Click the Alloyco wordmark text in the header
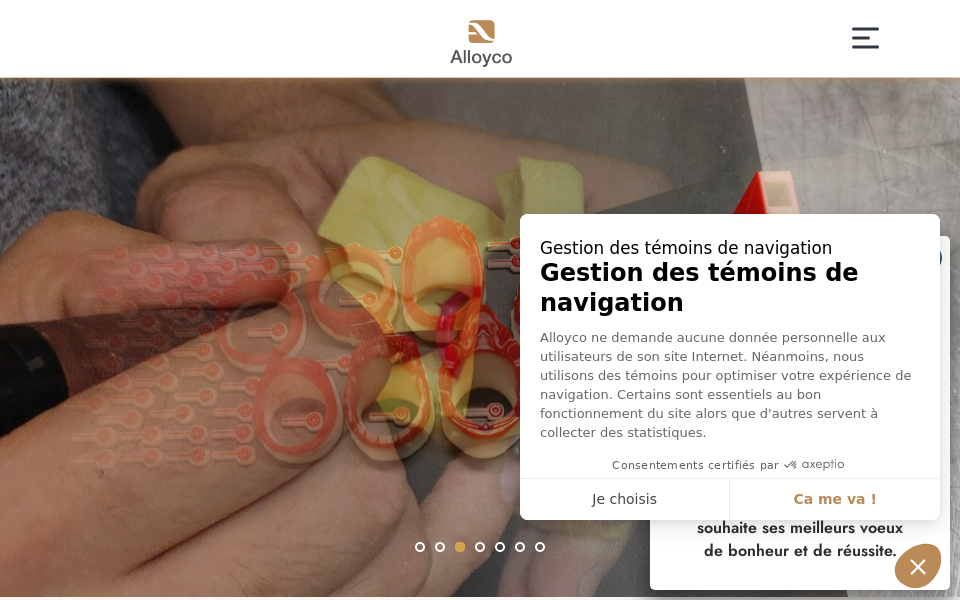 (x=481, y=57)
